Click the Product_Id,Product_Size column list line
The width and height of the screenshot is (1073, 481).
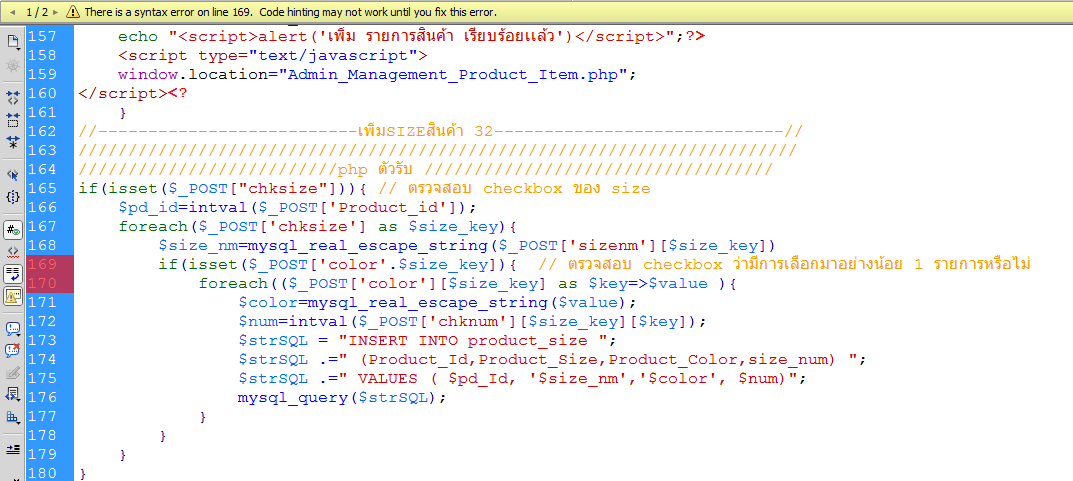[x=553, y=359]
